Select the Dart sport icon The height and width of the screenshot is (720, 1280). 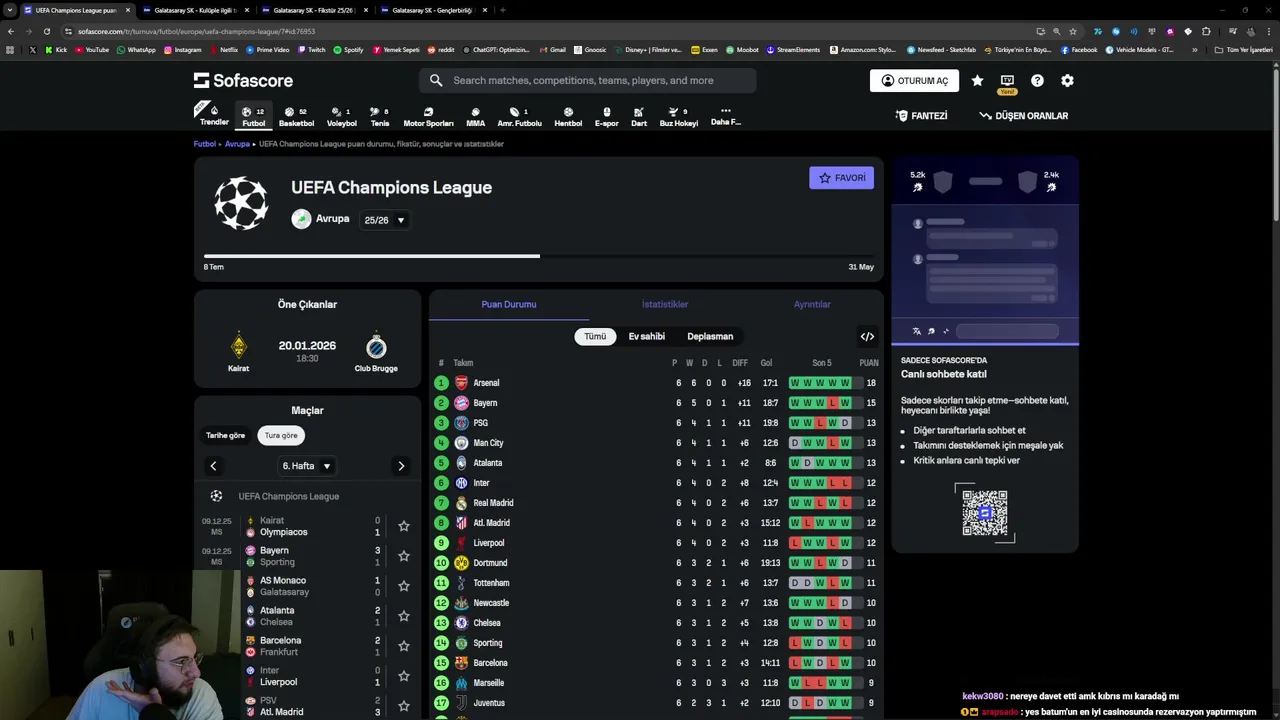638,116
